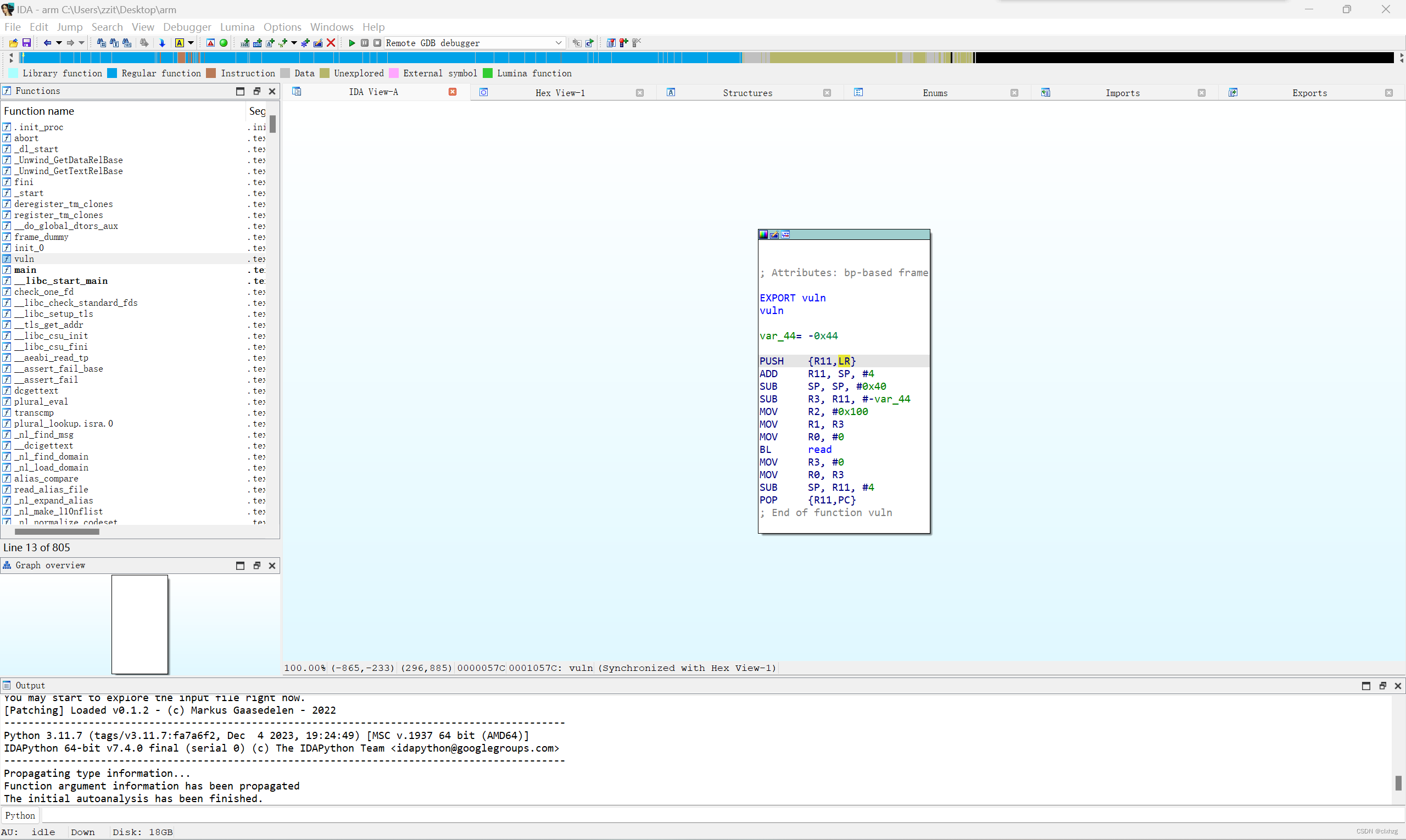
Task: Click the Add breakpoint toolbar icon
Action: pyautogui.click(x=623, y=42)
